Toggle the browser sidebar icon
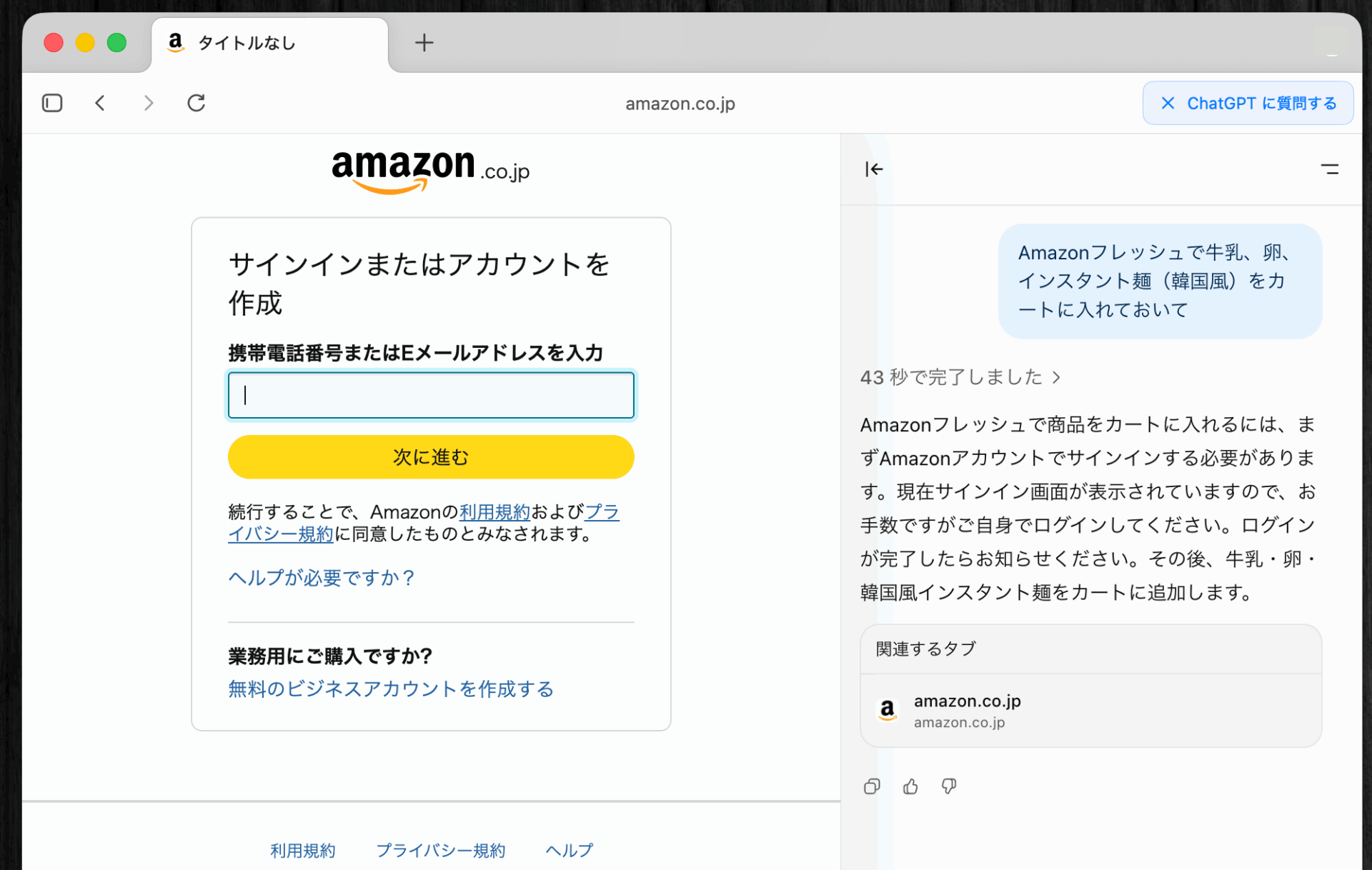This screenshot has height=870, width=1372. tap(52, 103)
